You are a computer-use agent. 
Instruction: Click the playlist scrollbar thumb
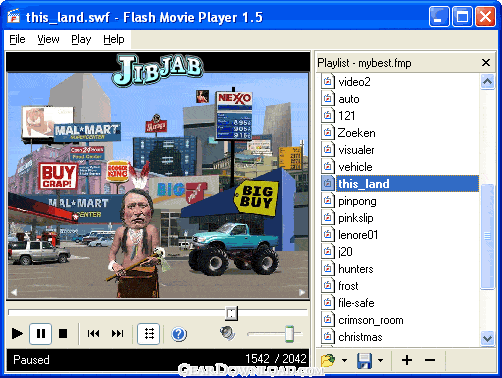tap(487, 236)
